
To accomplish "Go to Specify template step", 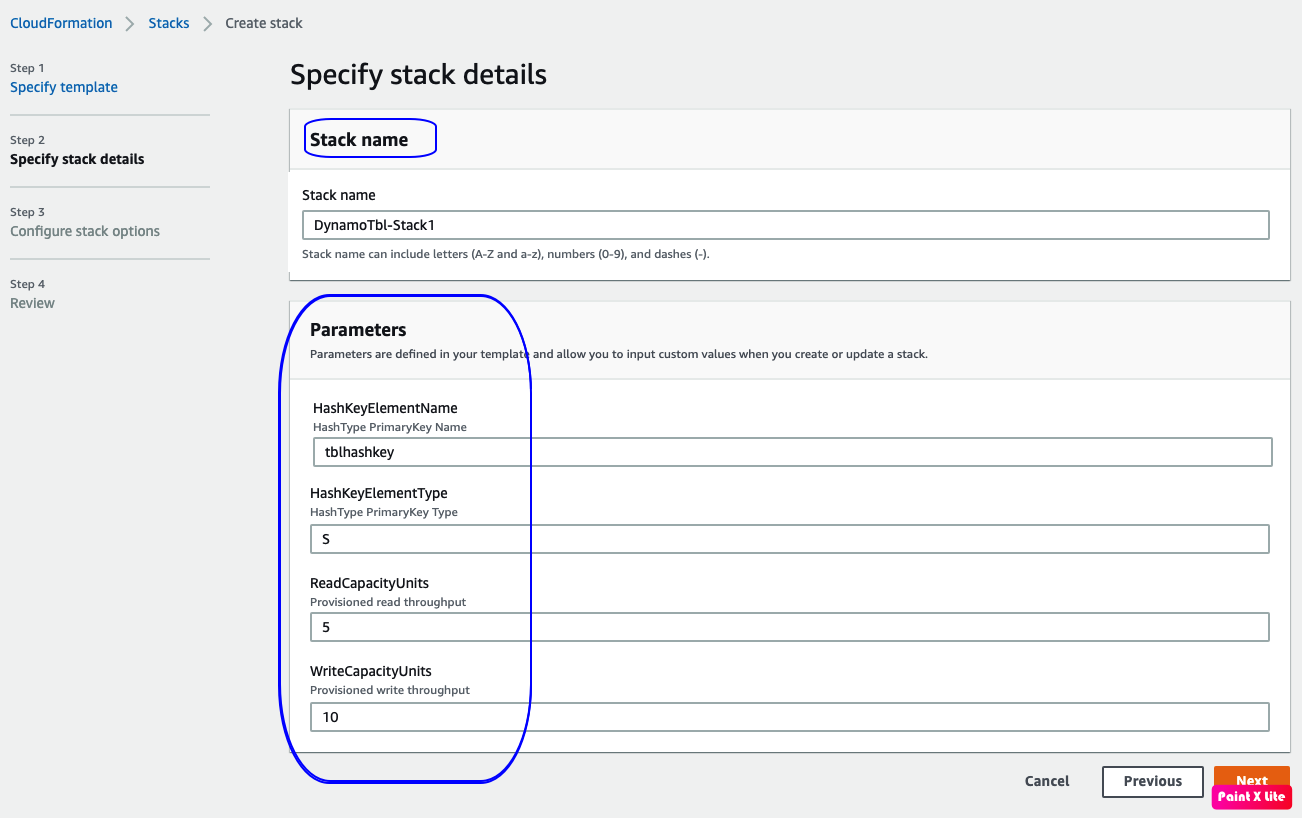I will pos(64,87).
